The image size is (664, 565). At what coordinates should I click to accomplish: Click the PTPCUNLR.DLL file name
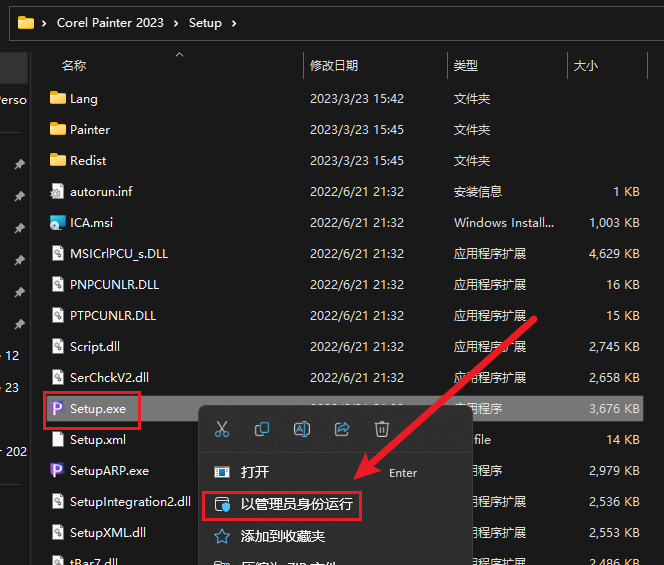tap(113, 316)
